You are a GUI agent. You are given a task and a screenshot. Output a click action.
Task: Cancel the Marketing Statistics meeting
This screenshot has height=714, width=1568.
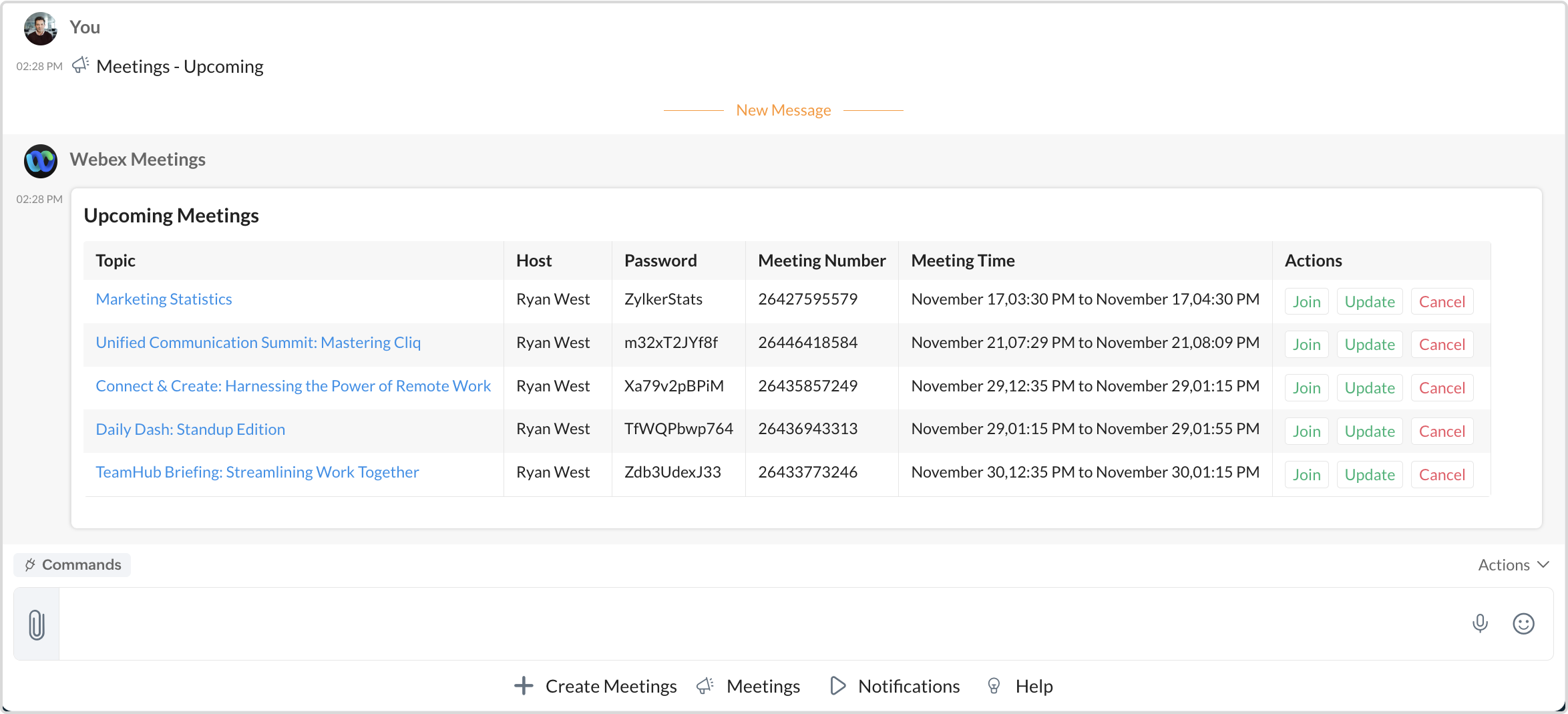pos(1442,301)
